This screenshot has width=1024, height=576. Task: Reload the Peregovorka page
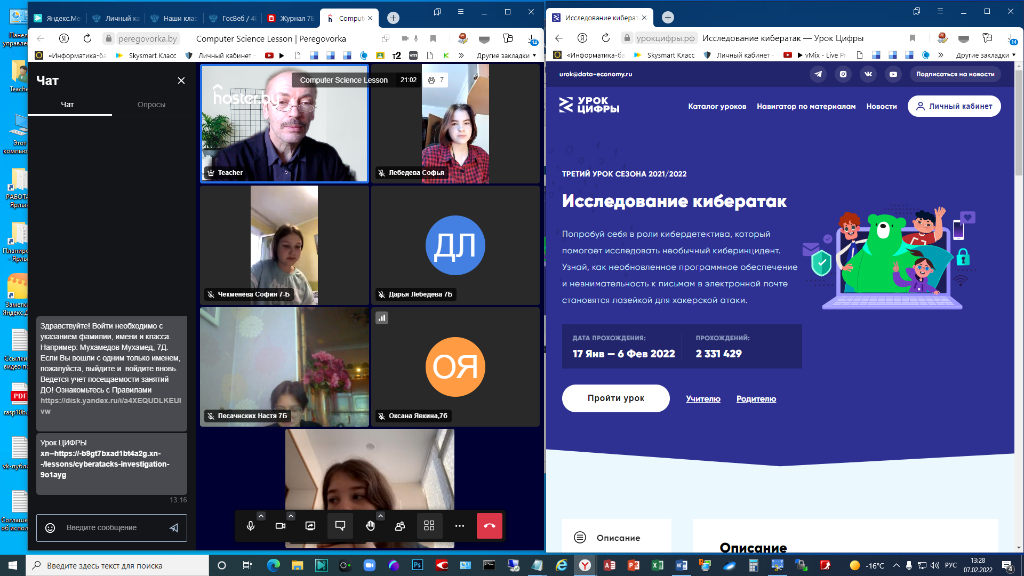coord(87,39)
